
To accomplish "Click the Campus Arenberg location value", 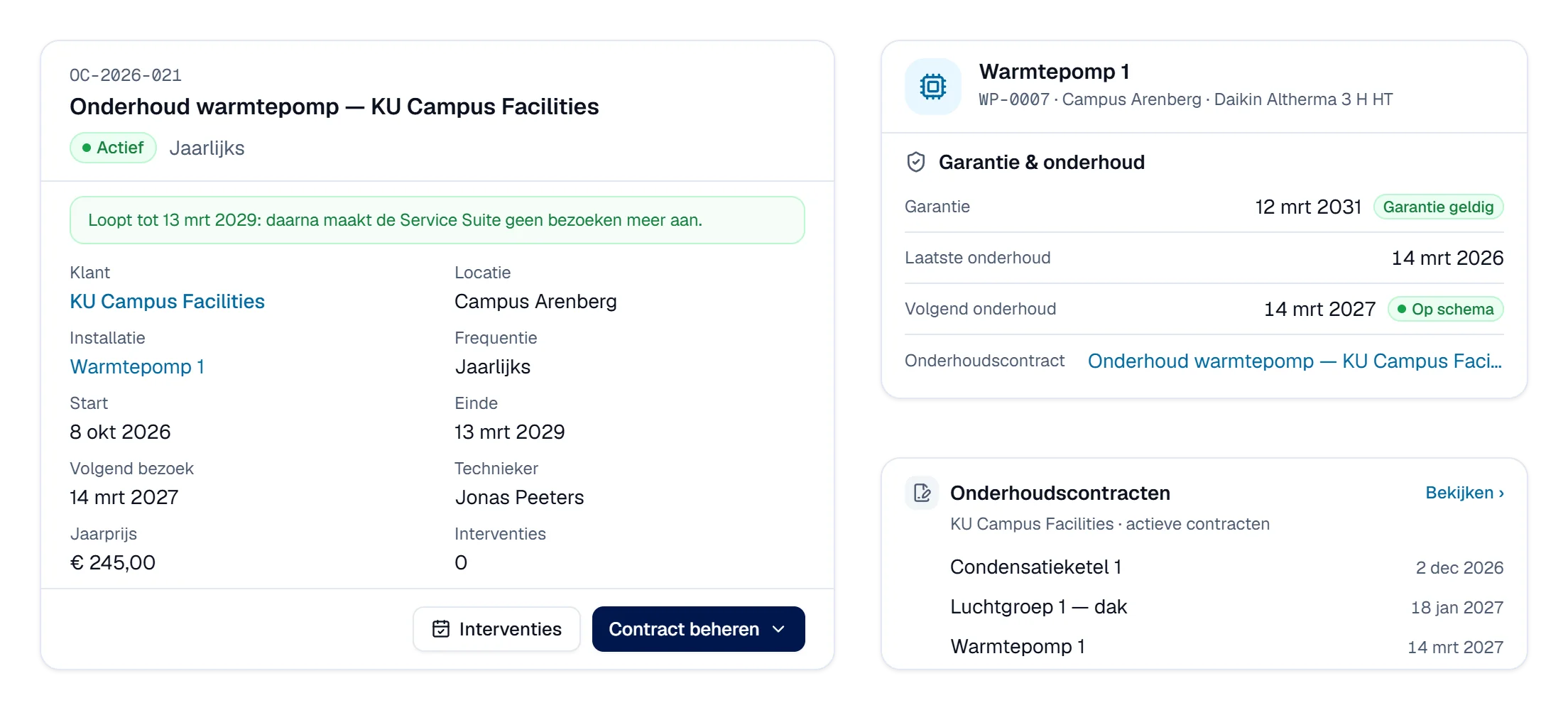I will click(x=535, y=301).
